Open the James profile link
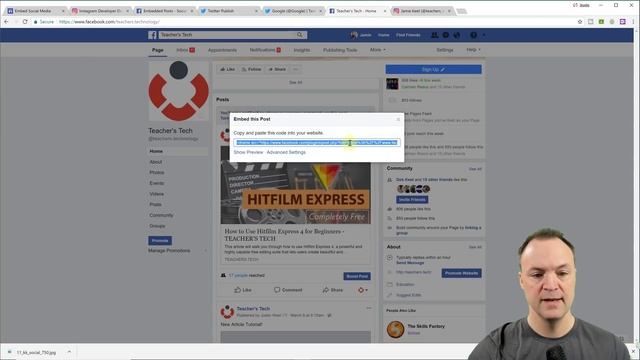The image size is (640, 360). [361, 35]
